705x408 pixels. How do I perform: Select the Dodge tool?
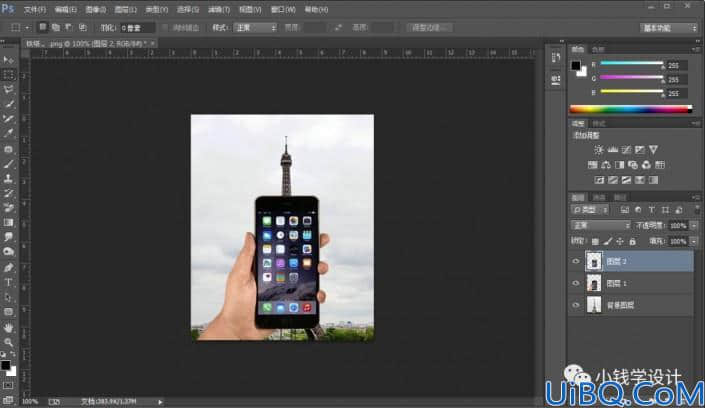(8, 252)
